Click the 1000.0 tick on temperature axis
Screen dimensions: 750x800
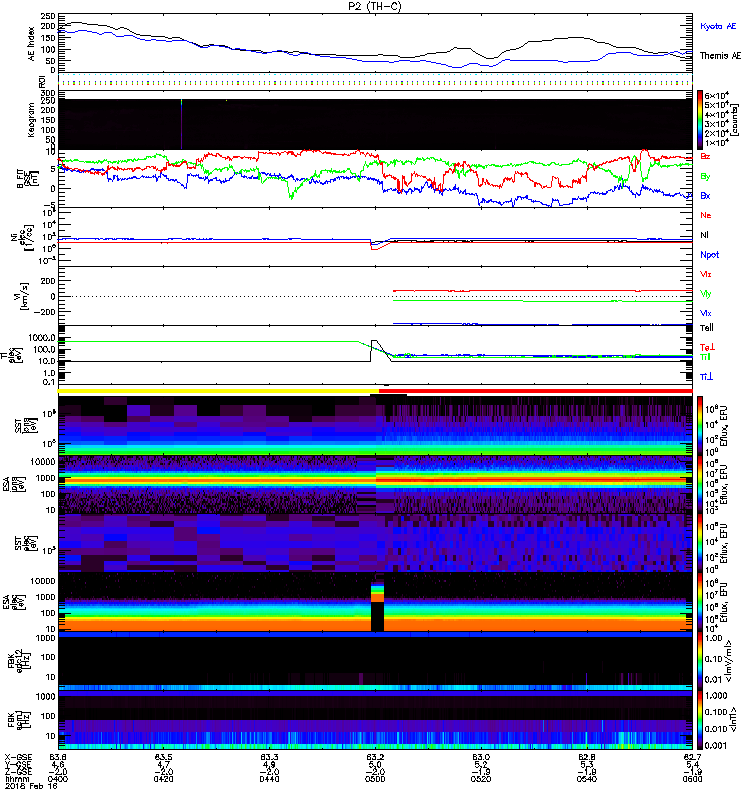click(42, 338)
